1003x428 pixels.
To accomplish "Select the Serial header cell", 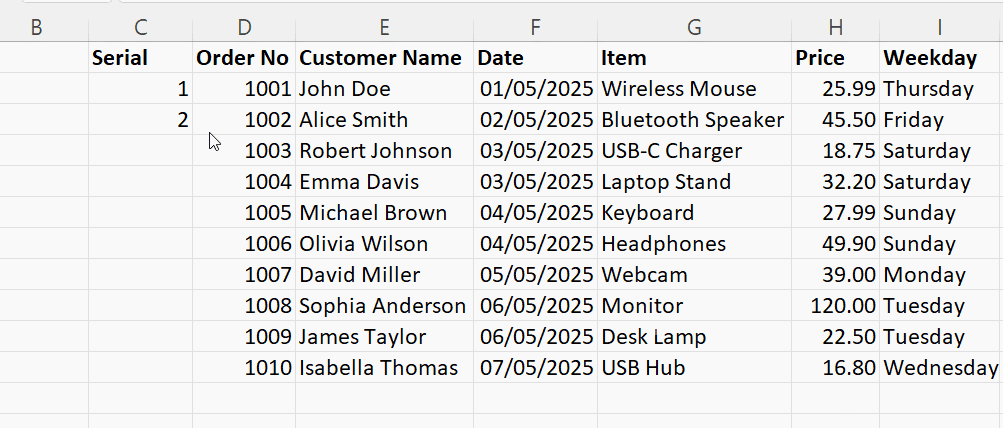I will pyautogui.click(x=140, y=58).
